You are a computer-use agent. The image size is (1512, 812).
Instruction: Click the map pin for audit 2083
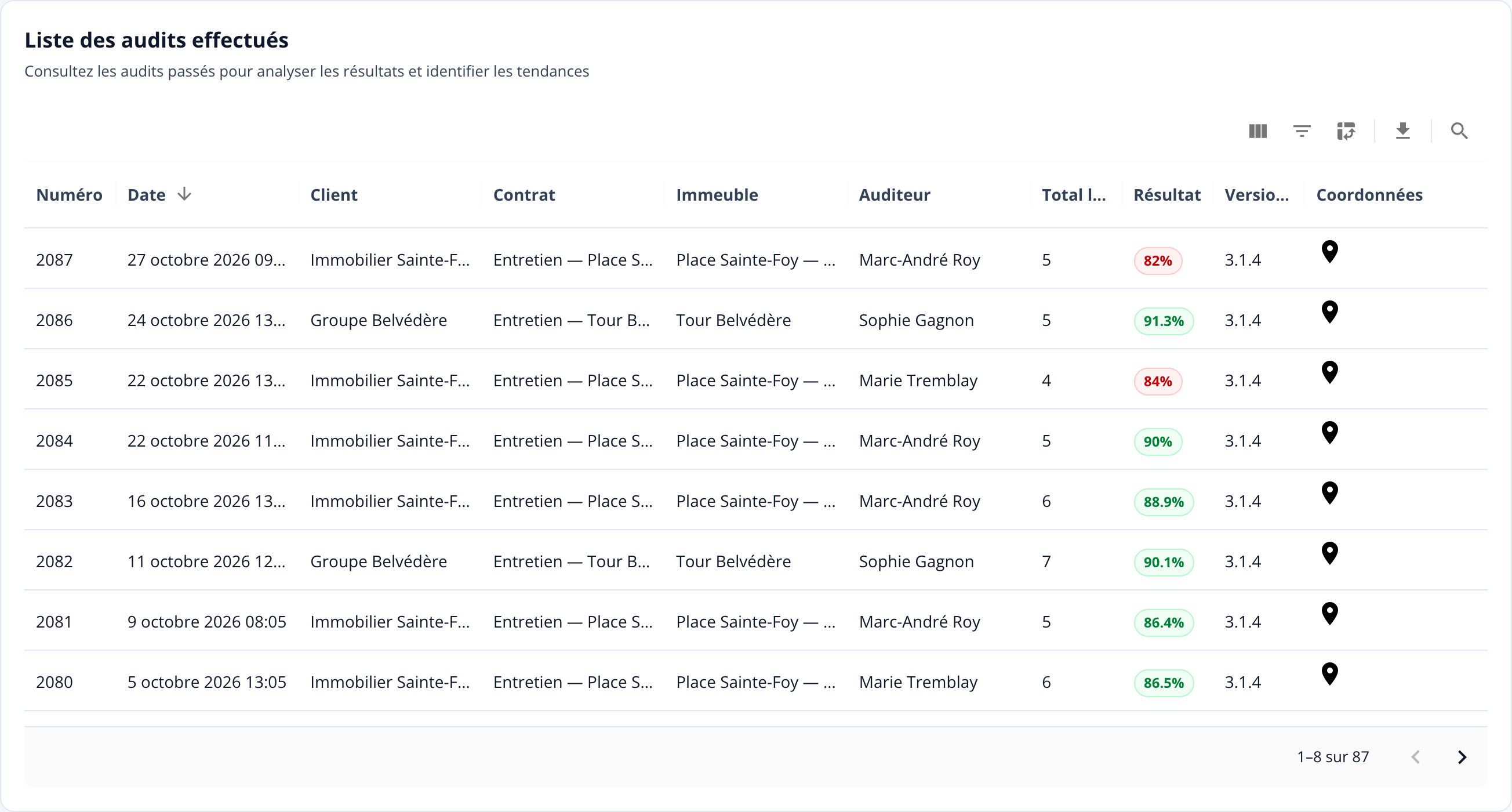click(1329, 493)
